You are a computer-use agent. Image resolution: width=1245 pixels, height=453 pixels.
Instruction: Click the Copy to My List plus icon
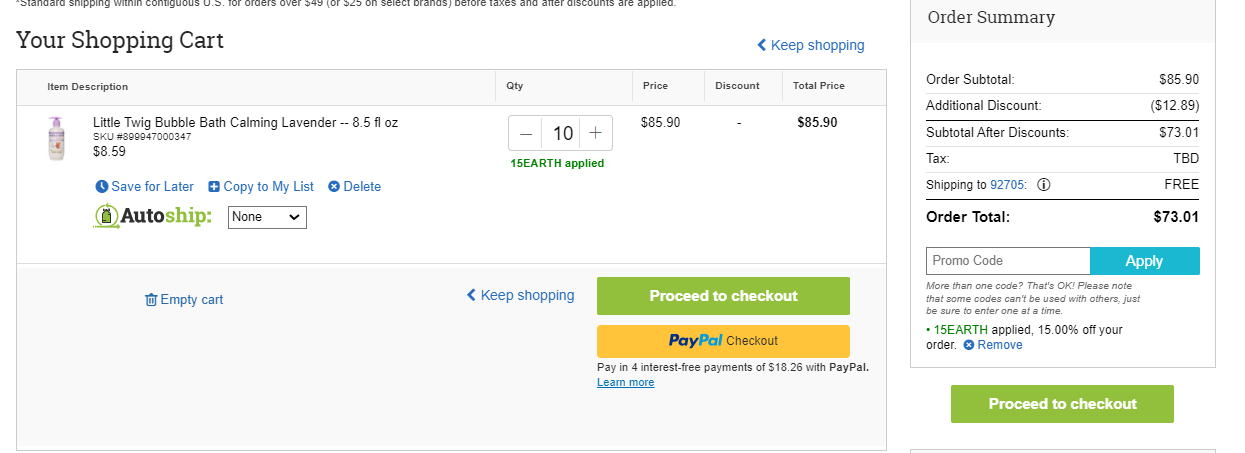click(214, 186)
